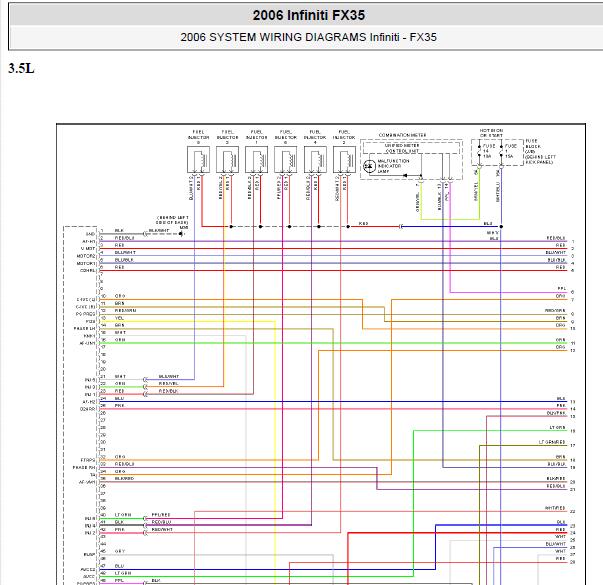
Task: Click the 'BLU/WHT' label at right terminal 26
Action: [x=556, y=544]
